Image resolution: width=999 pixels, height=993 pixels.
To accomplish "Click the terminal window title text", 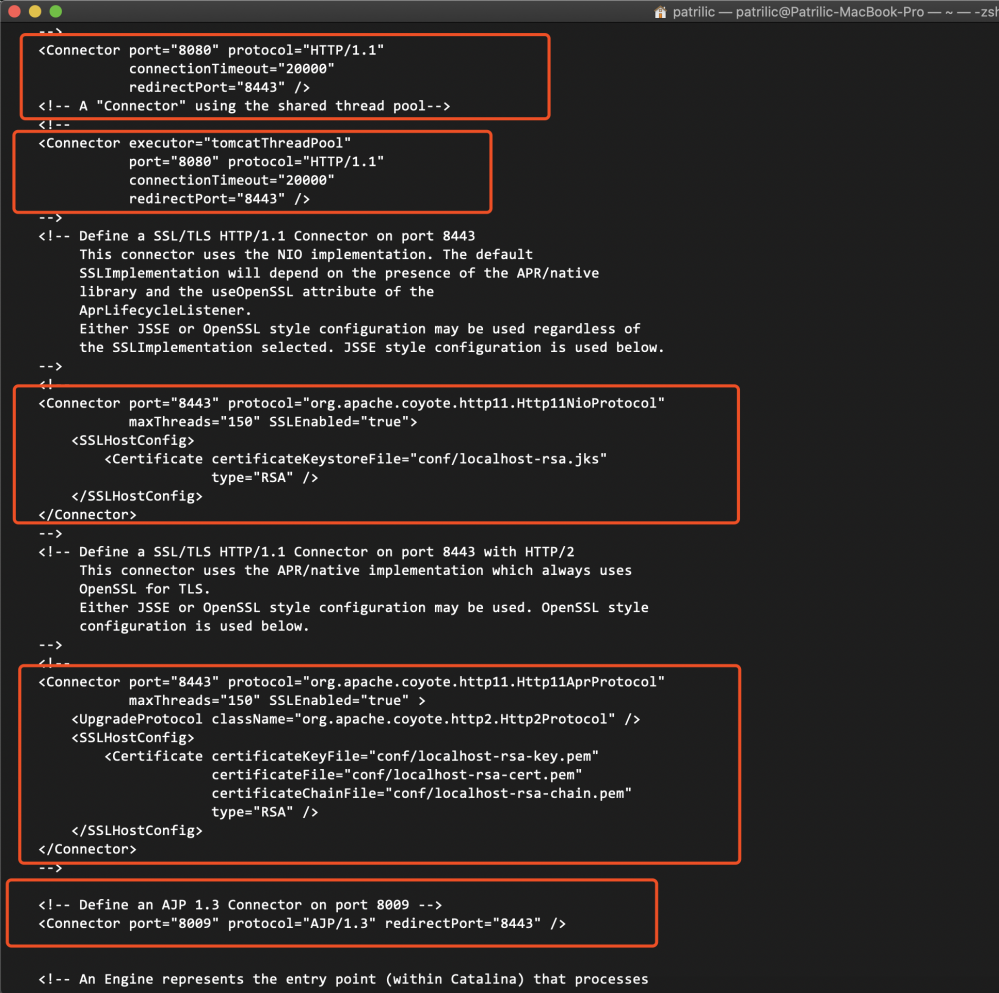I will coord(835,11).
